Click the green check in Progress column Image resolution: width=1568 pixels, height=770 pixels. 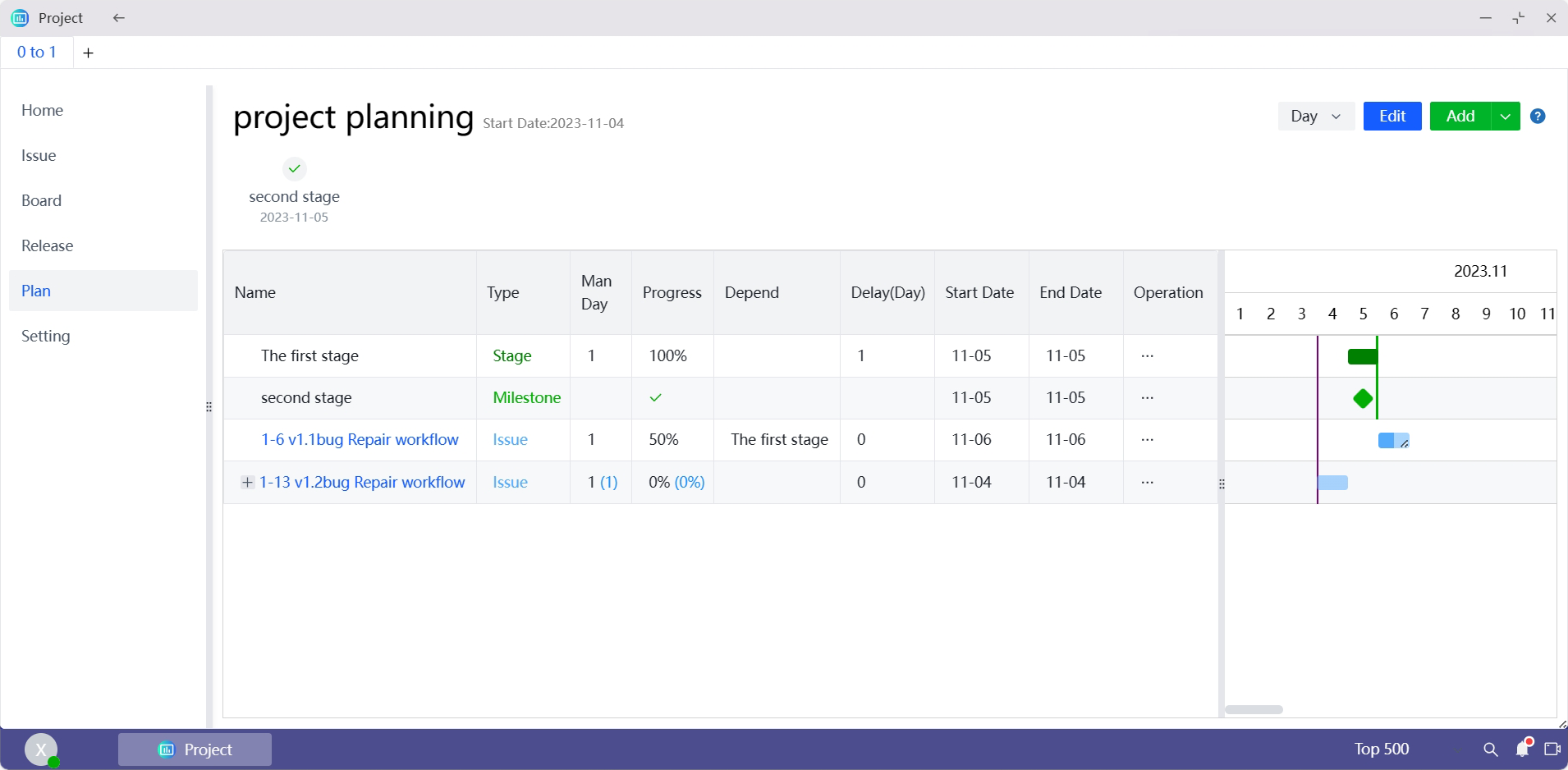click(655, 398)
